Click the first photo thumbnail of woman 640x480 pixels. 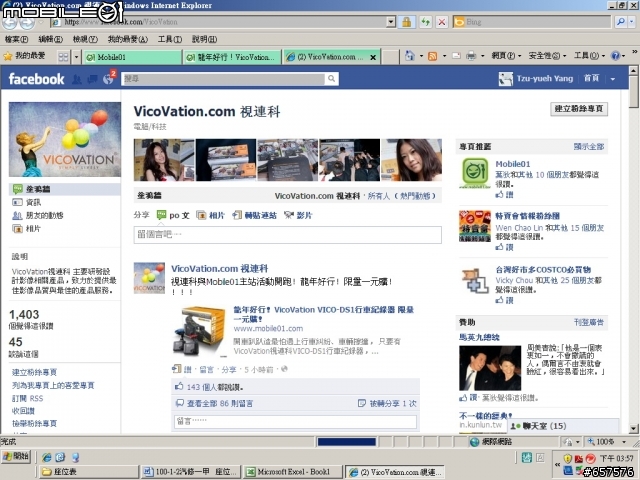point(164,160)
